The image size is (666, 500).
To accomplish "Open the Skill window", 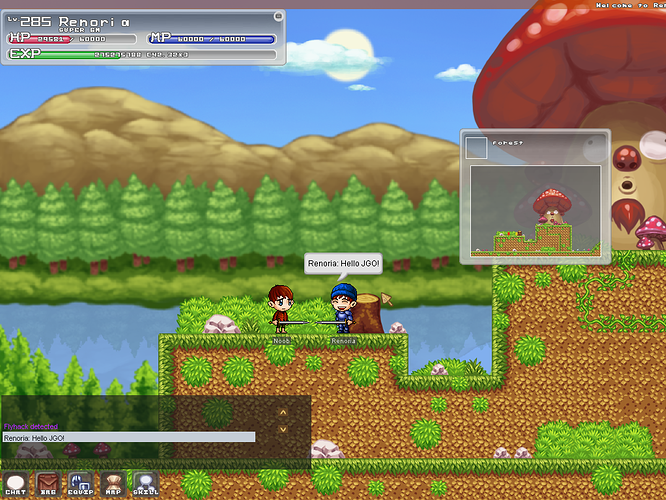I will tap(146, 483).
